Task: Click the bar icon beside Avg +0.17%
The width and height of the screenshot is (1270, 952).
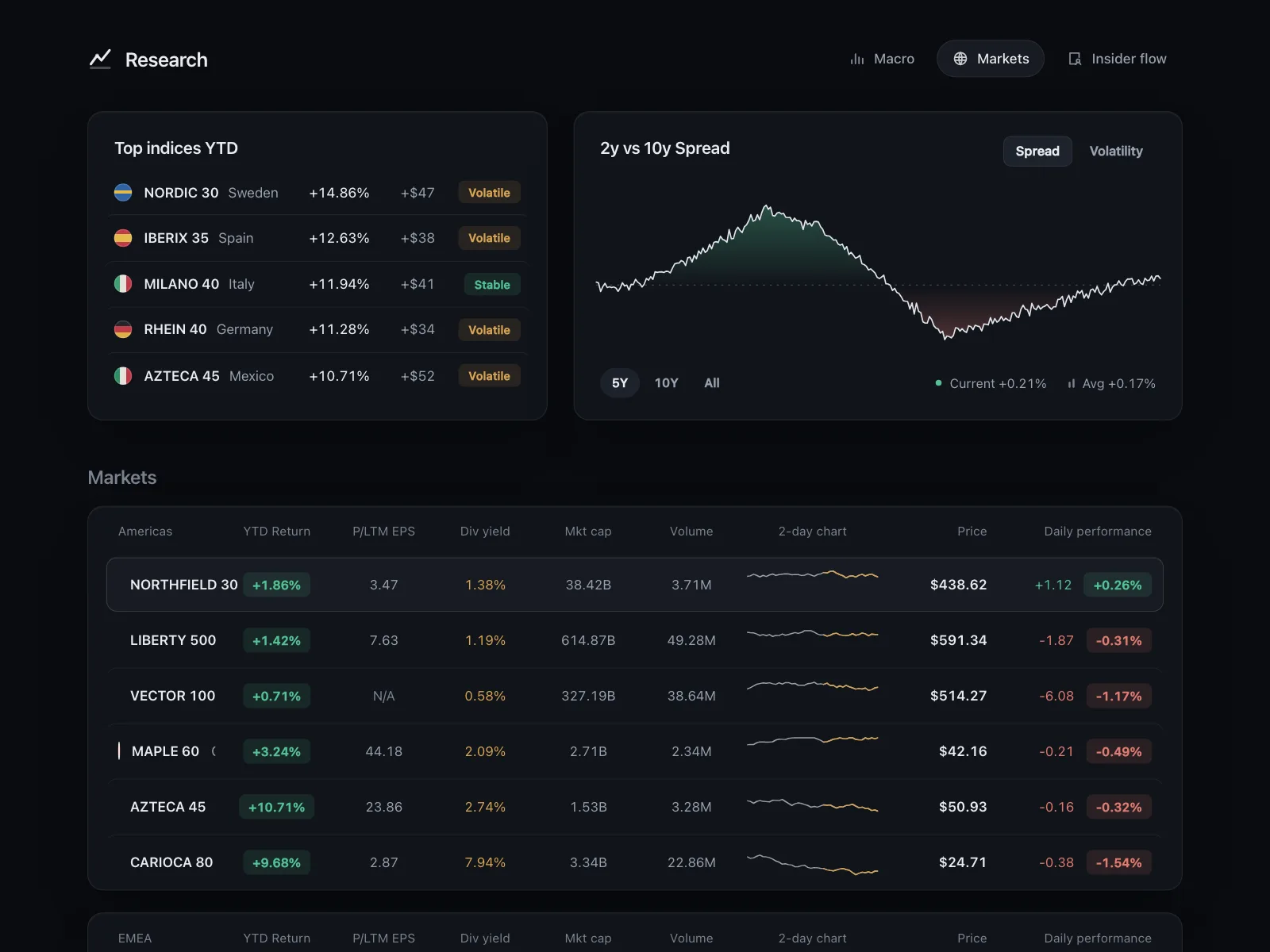Action: tap(1072, 383)
